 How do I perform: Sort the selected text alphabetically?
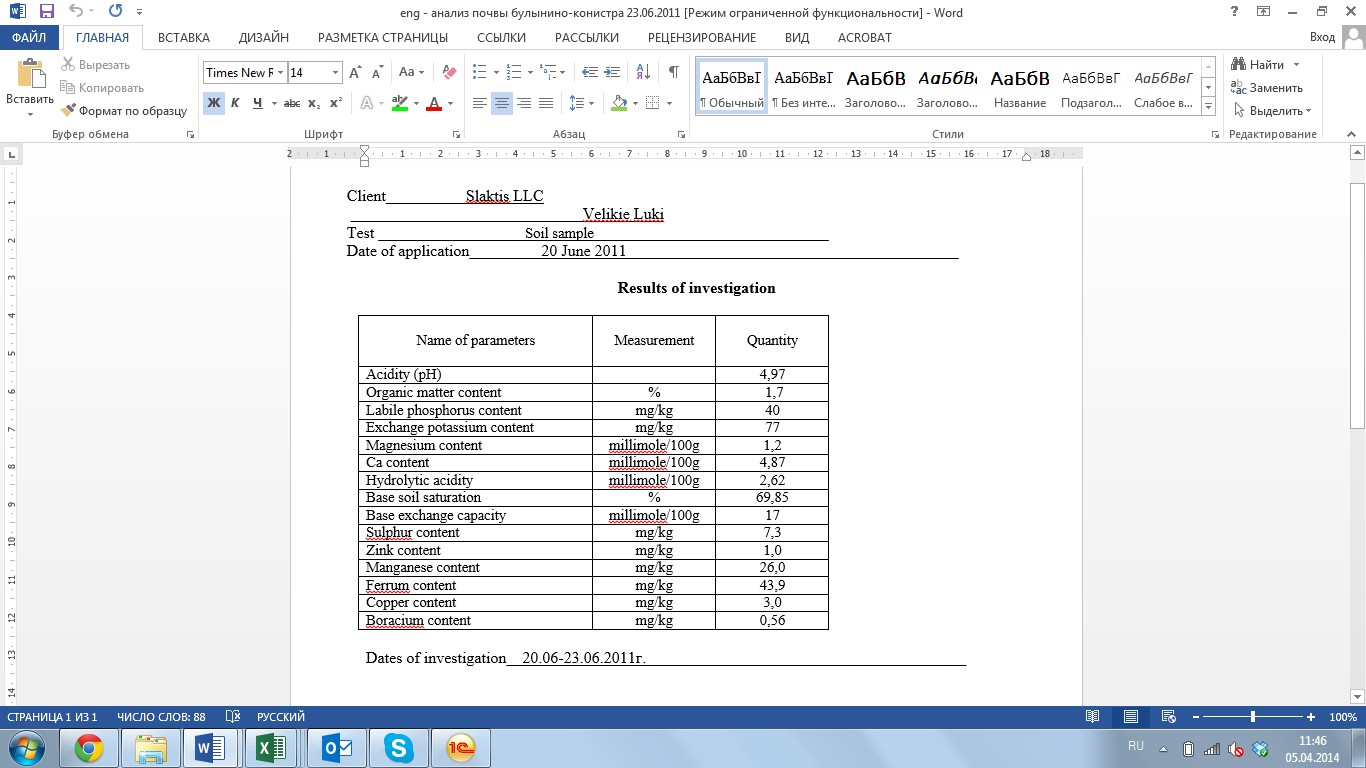(644, 72)
